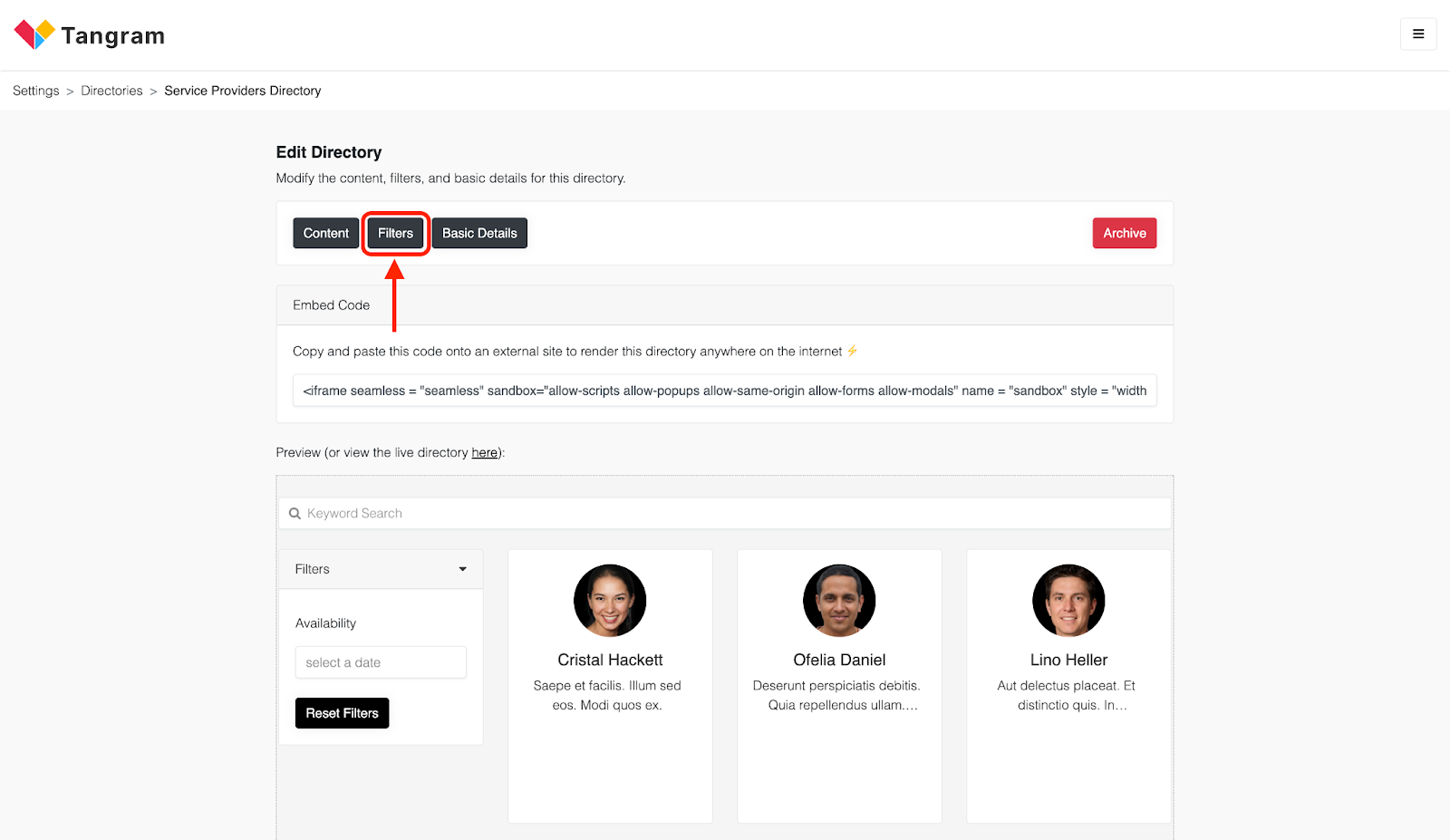Click 'Saepe et facilis' description text
The height and width of the screenshot is (840, 1450).
(x=607, y=695)
